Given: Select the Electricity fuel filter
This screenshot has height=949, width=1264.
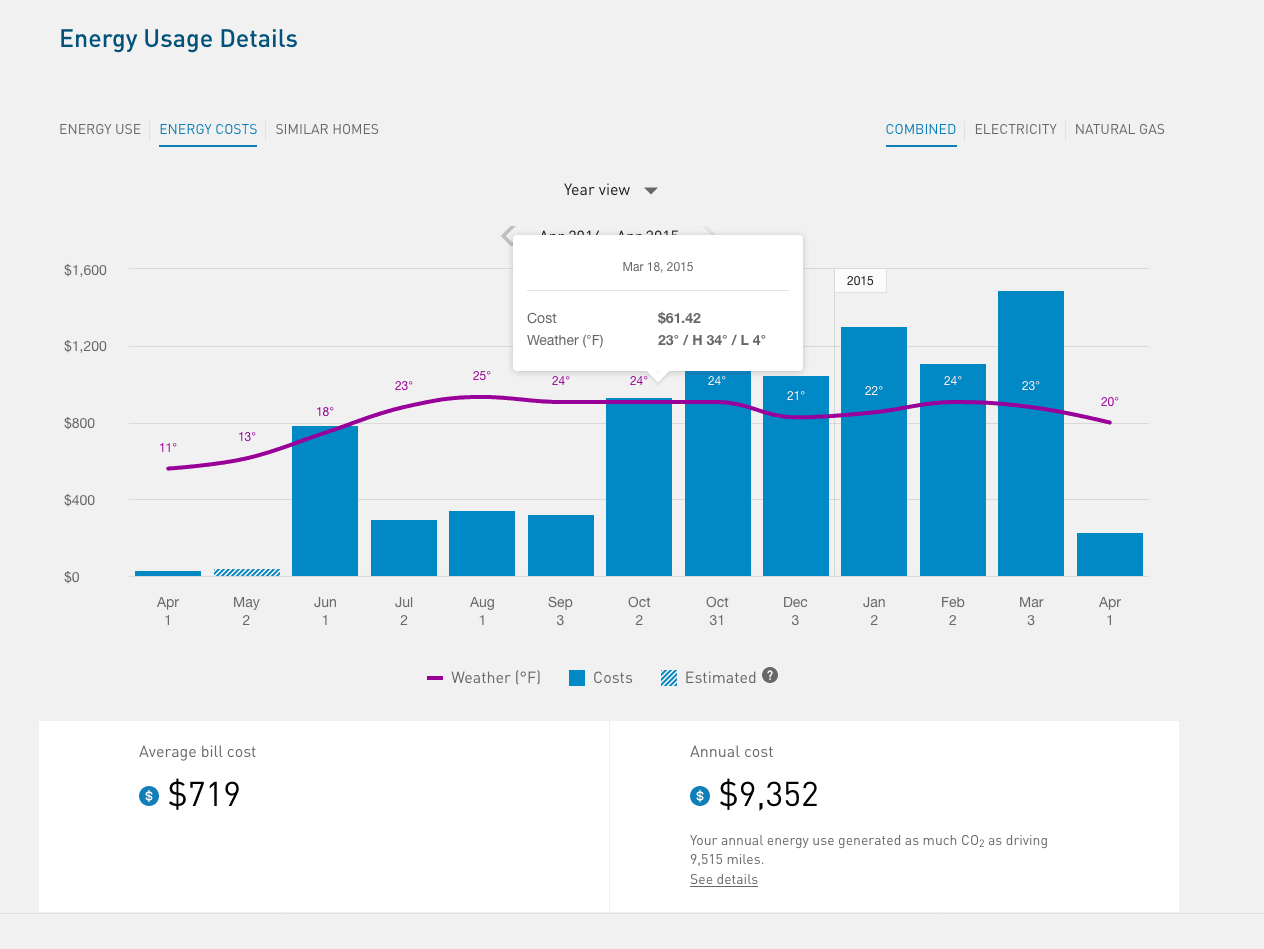Looking at the screenshot, I should click(x=1016, y=129).
